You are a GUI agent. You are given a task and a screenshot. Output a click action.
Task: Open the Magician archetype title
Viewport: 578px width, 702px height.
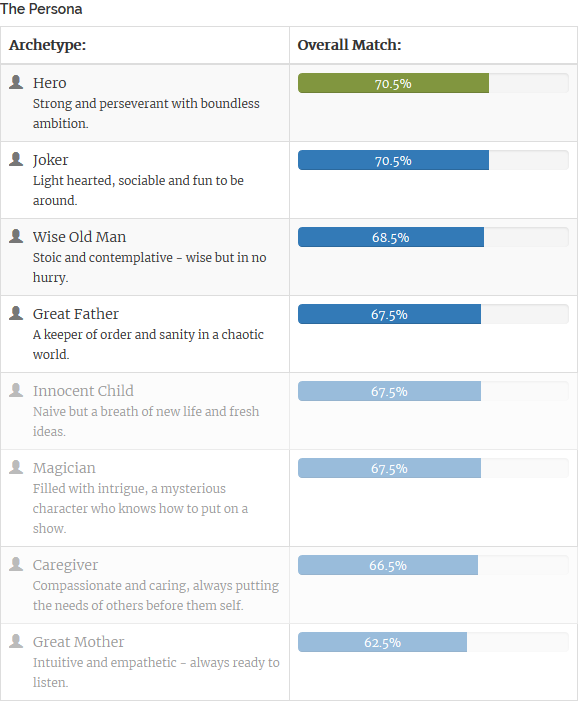click(x=64, y=468)
